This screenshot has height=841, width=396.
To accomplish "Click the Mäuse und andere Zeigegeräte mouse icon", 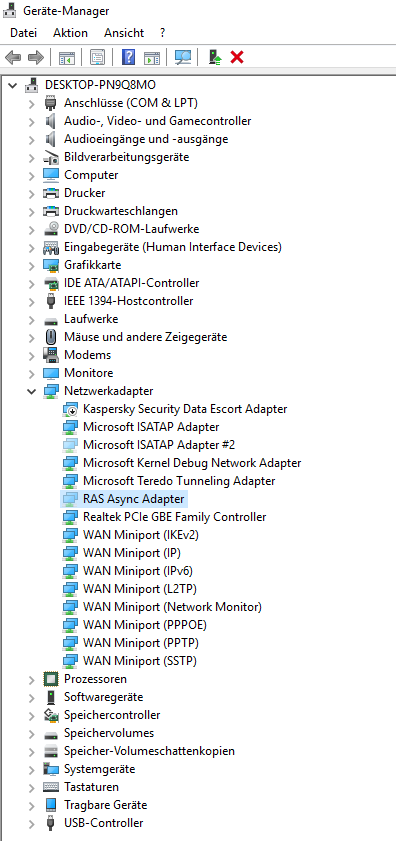I will tap(50, 337).
